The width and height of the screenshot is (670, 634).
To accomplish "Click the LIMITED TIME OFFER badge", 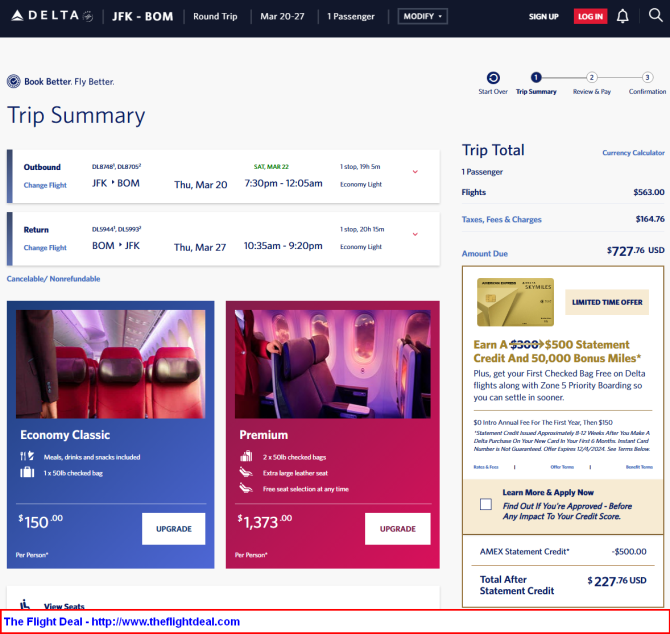I will point(607,302).
